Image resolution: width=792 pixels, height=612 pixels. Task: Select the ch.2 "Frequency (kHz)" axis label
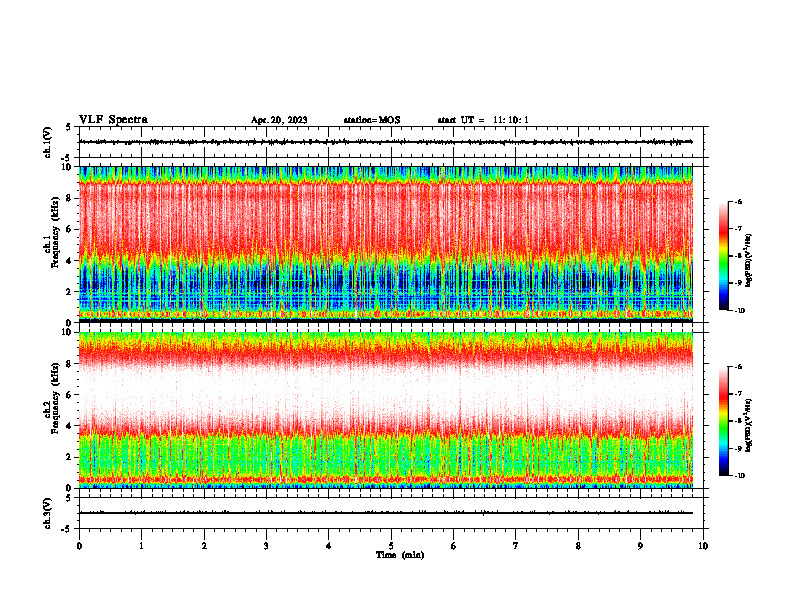tap(56, 398)
